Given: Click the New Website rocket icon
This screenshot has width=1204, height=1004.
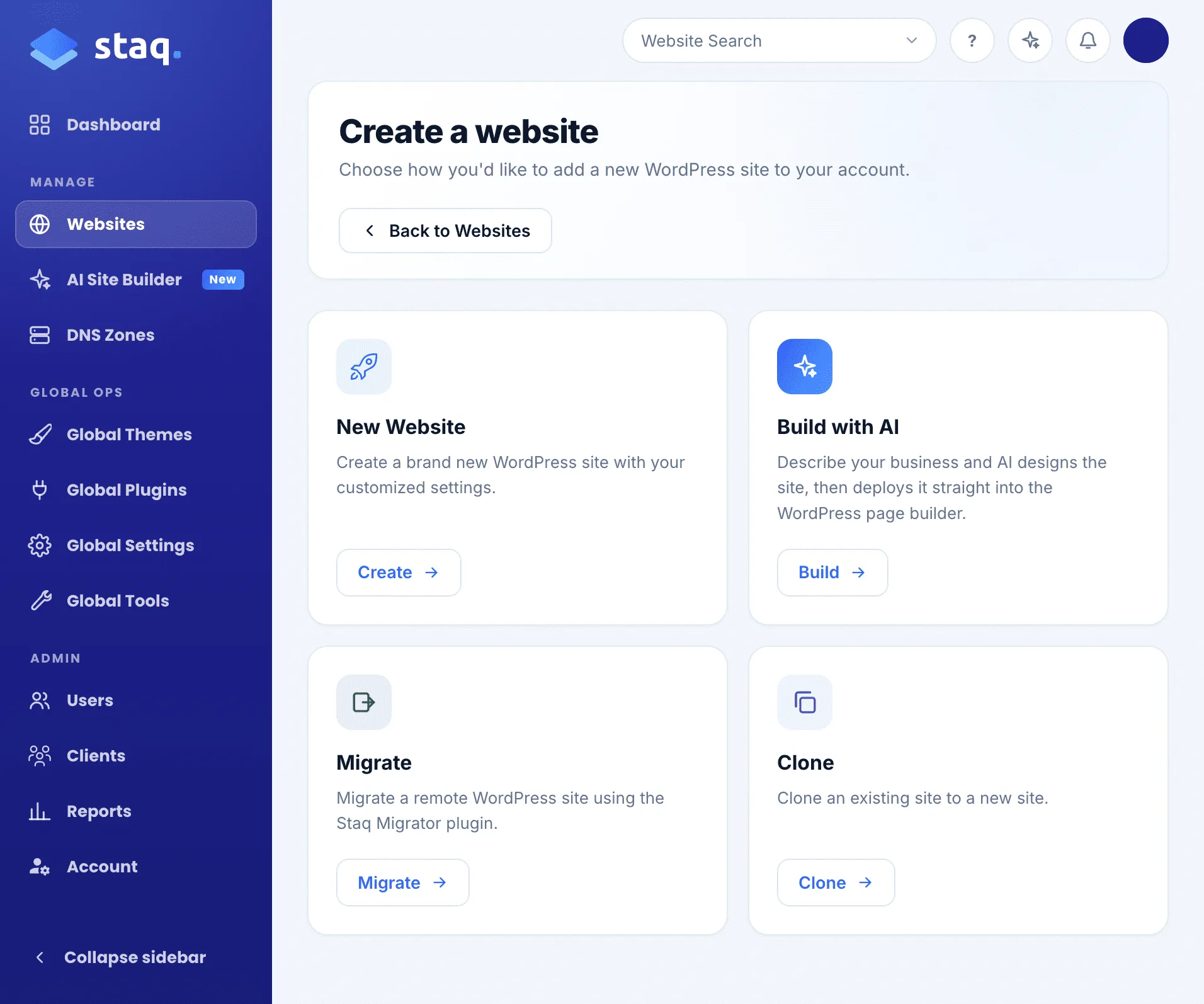Looking at the screenshot, I should click(x=364, y=367).
